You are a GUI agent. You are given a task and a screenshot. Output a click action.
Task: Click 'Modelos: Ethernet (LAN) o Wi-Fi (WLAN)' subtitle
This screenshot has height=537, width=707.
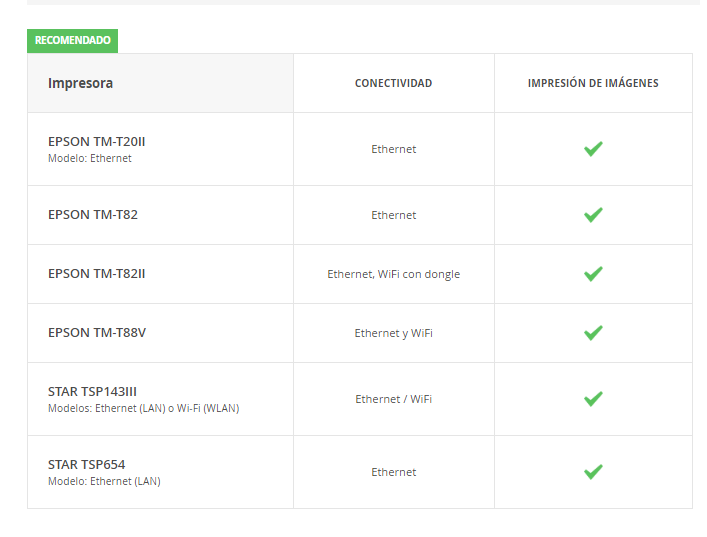click(x=144, y=408)
